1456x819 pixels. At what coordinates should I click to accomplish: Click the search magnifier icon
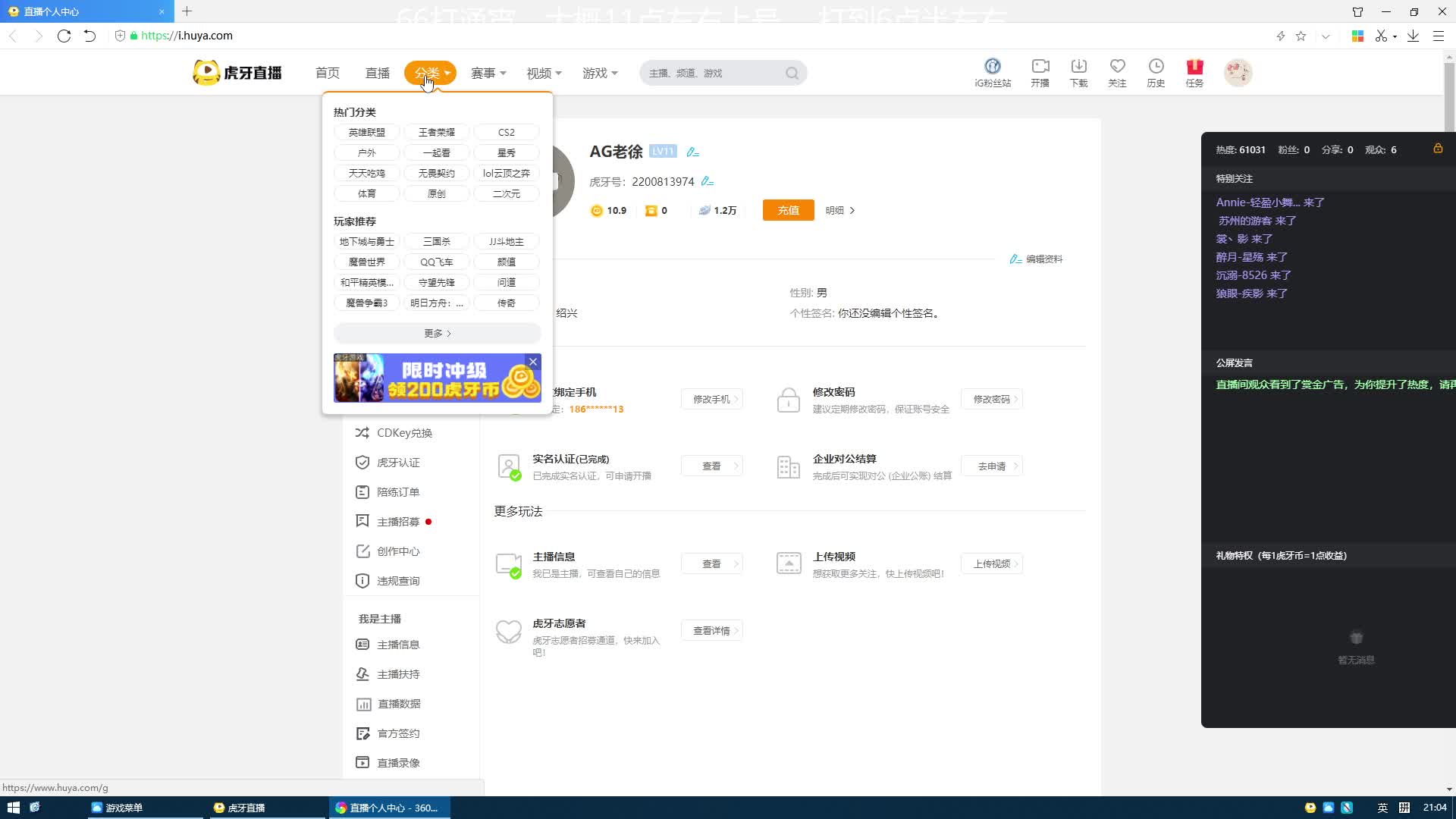pyautogui.click(x=792, y=74)
